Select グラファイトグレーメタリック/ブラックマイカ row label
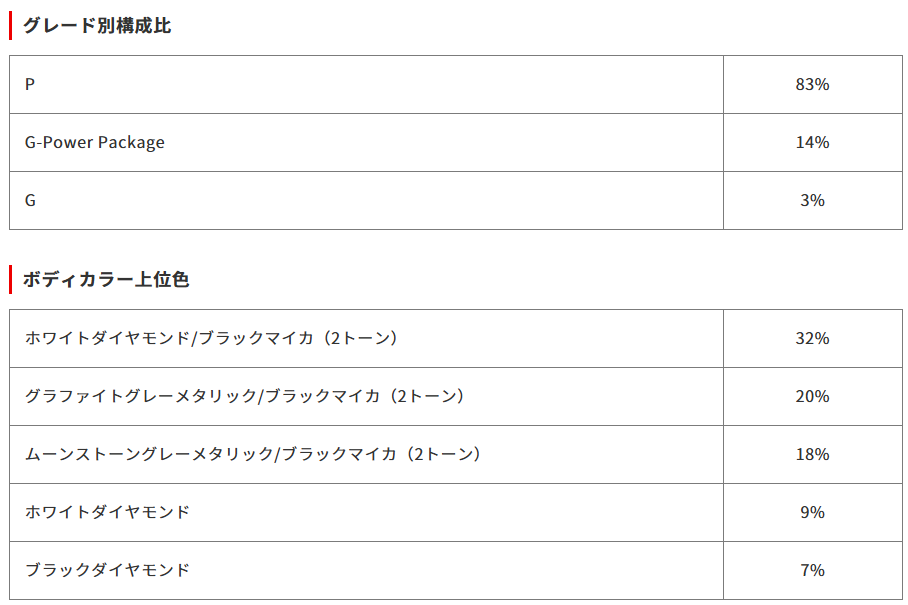 point(245,397)
